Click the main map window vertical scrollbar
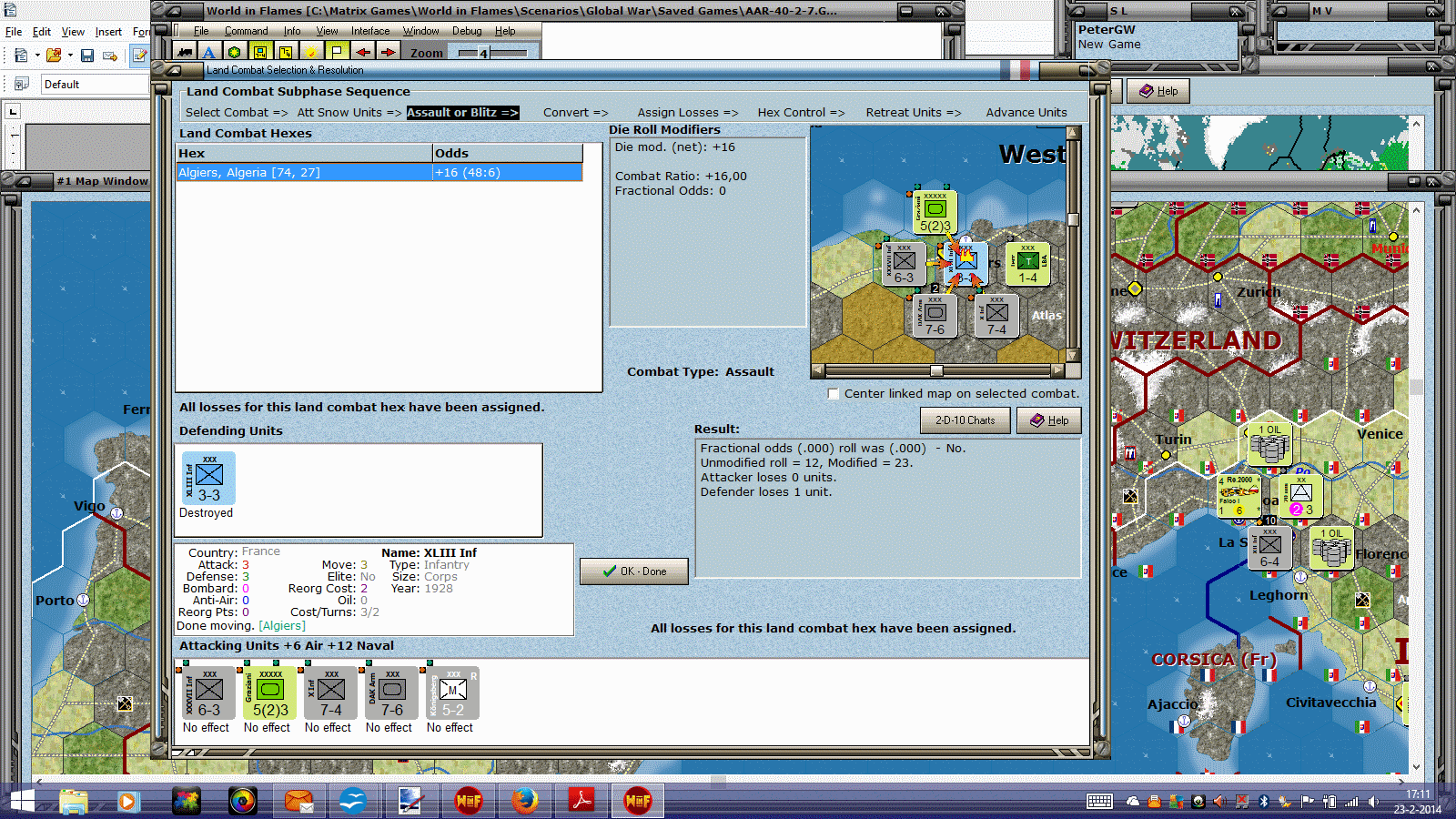This screenshot has height=819, width=1456. (x=1416, y=487)
